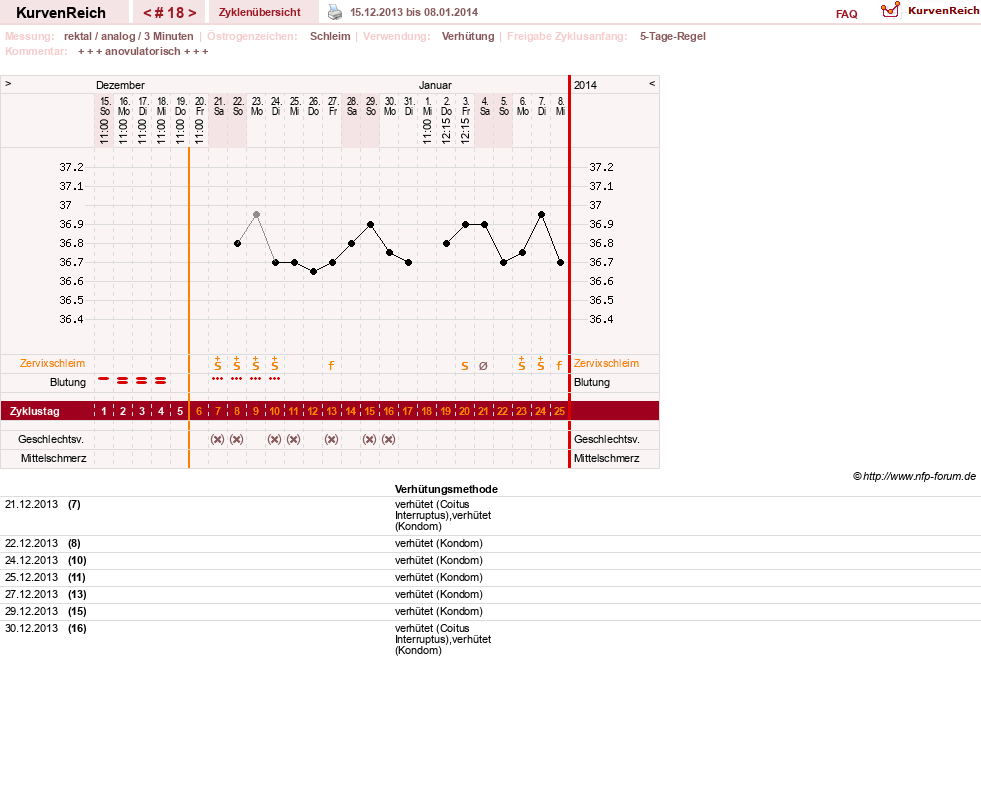Click the left Blutung row label
Screen dimensions: 981x808
pos(68,382)
